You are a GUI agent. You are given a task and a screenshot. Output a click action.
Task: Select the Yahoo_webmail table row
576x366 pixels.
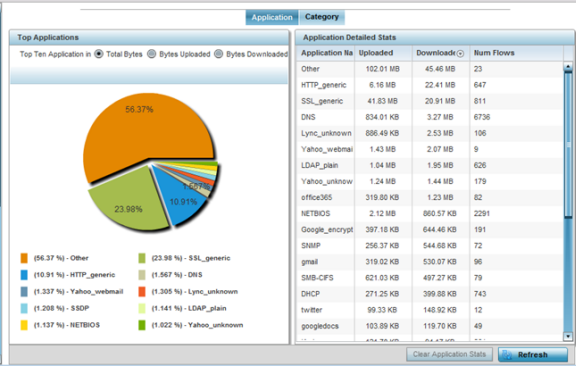[430, 149]
